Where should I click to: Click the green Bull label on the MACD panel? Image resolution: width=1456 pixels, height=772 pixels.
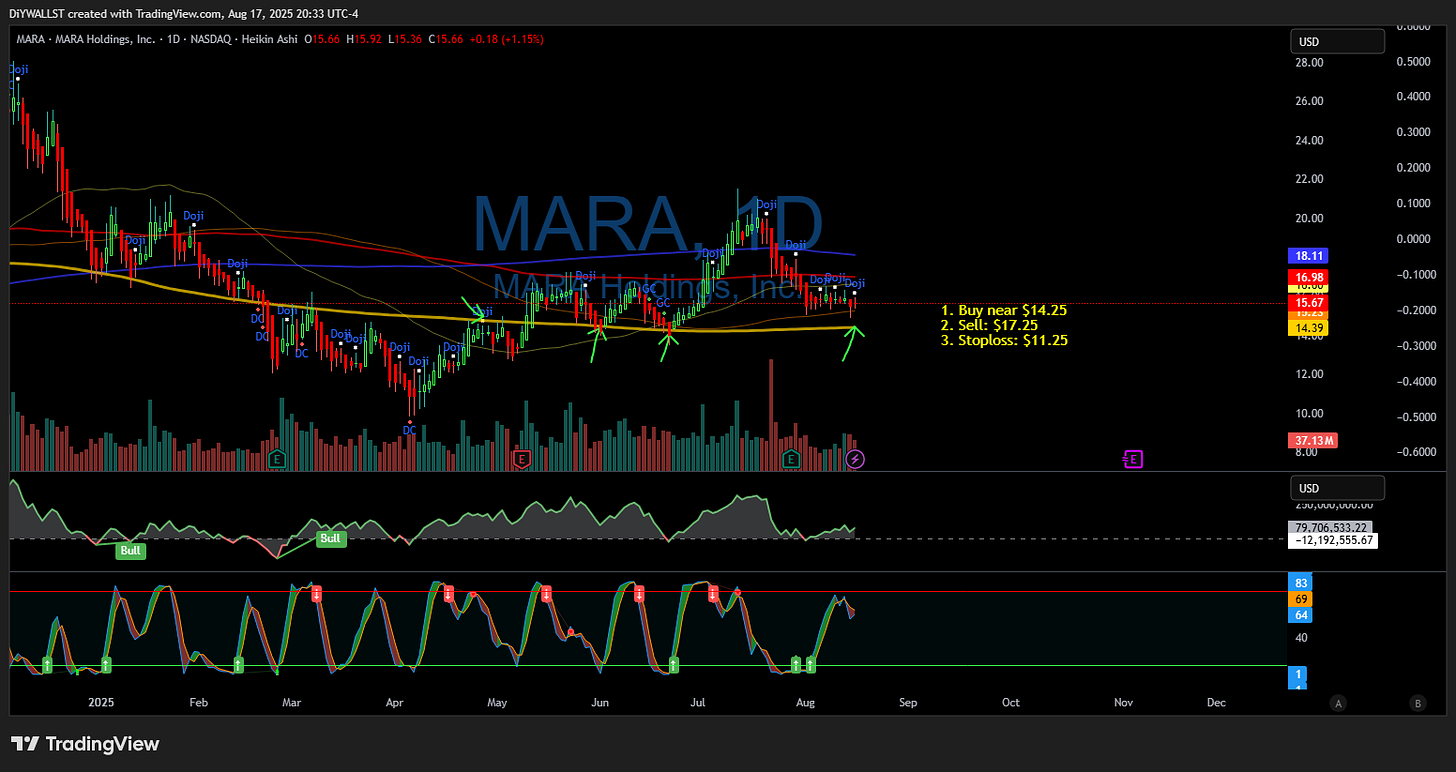tap(130, 550)
